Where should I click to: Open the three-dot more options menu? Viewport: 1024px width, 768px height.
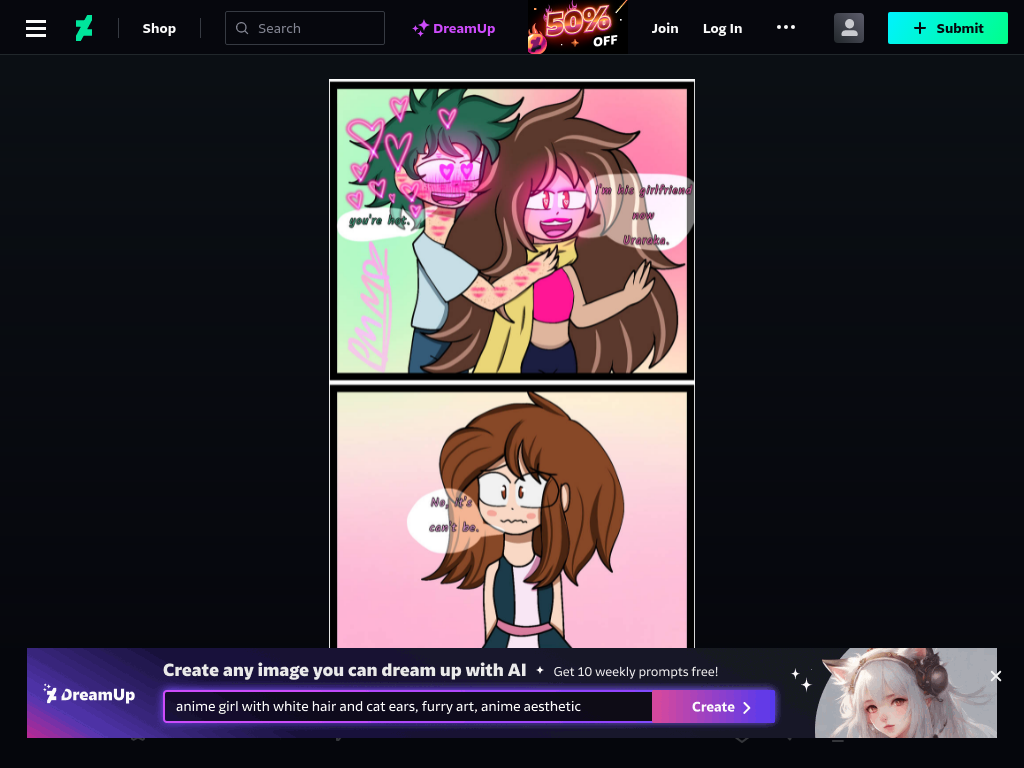click(x=786, y=27)
